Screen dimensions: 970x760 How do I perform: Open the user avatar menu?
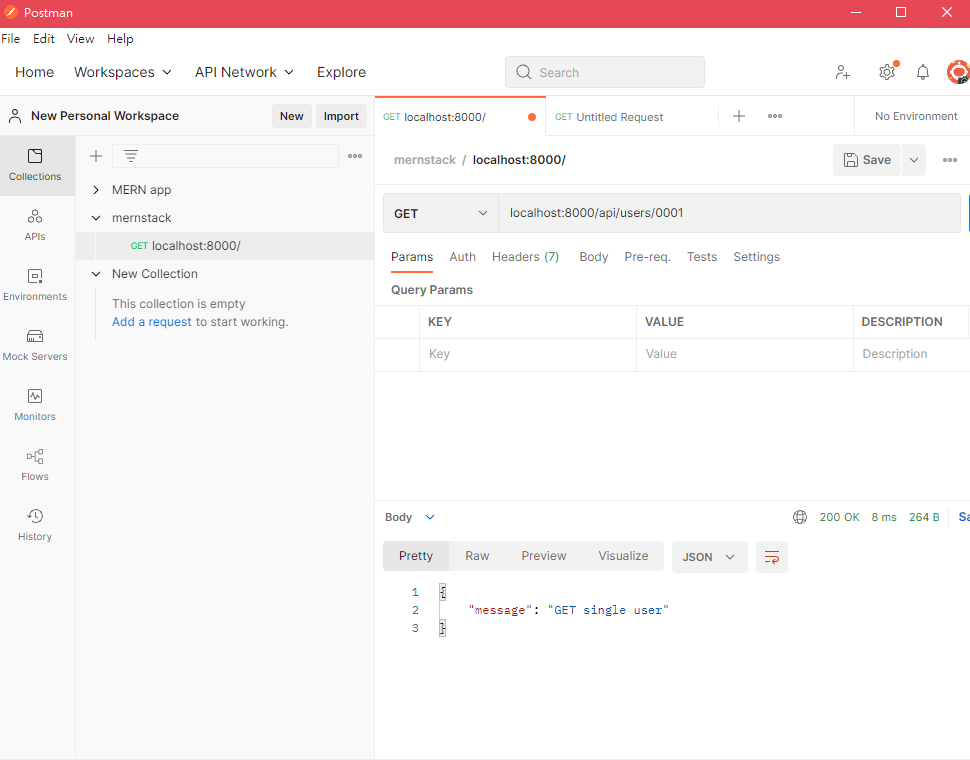pos(958,72)
